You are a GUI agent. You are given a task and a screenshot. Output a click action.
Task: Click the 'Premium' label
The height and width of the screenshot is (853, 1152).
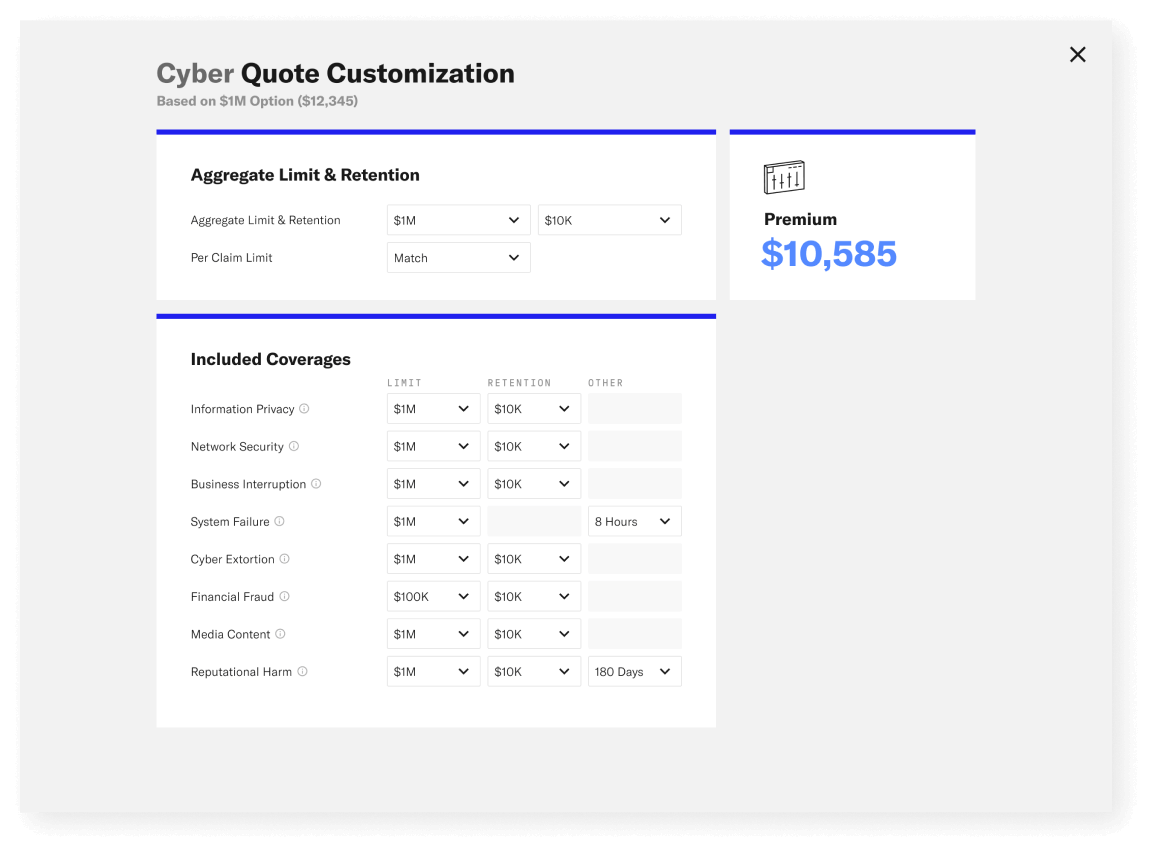(x=800, y=219)
